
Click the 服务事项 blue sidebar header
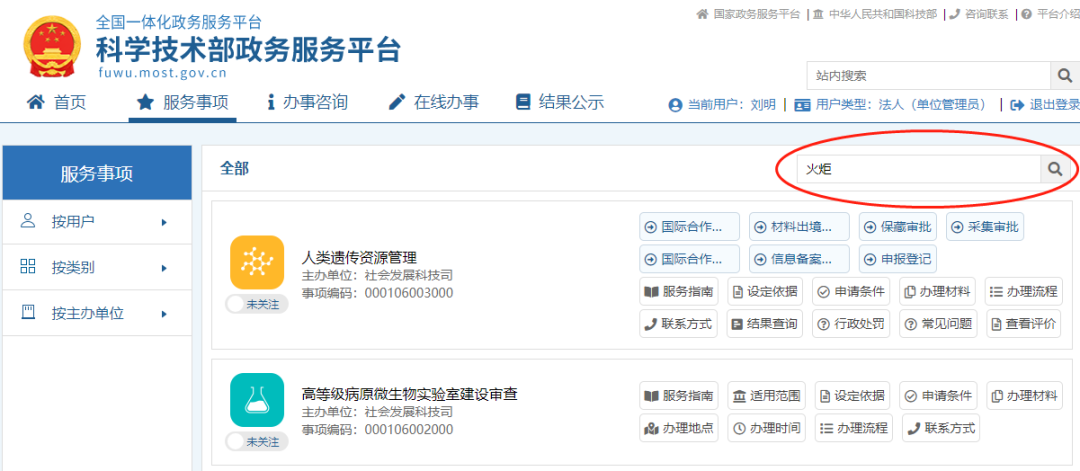click(x=97, y=173)
